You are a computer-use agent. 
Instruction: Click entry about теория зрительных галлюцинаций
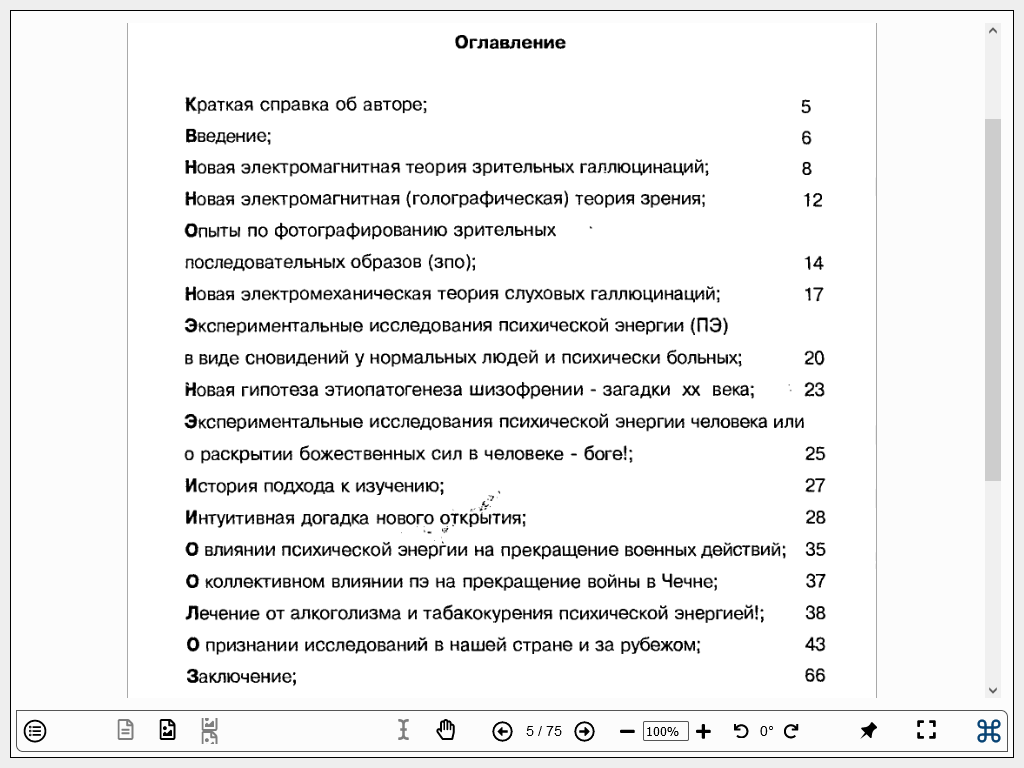[x=447, y=167]
